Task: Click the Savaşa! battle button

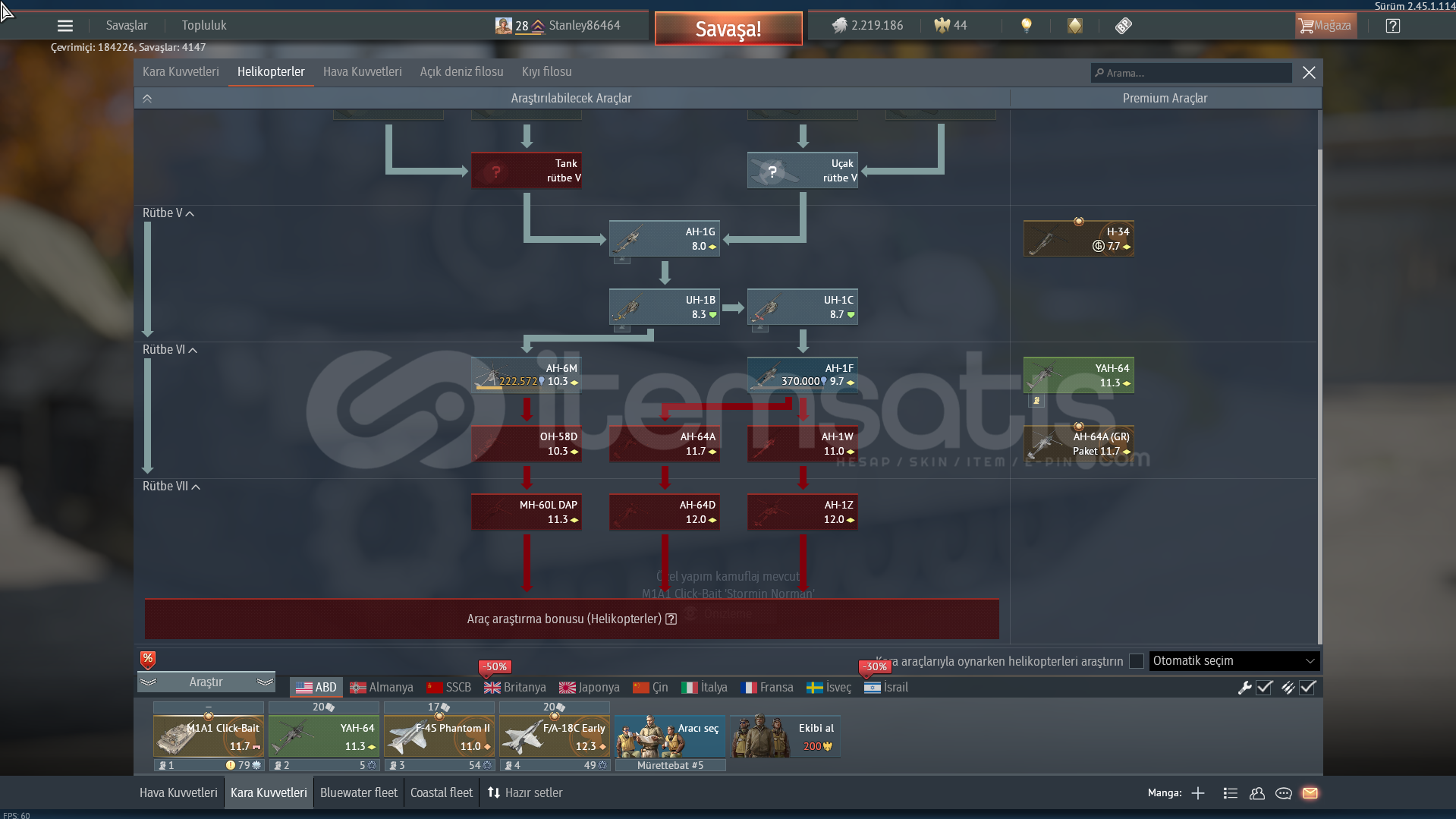Action: [728, 29]
